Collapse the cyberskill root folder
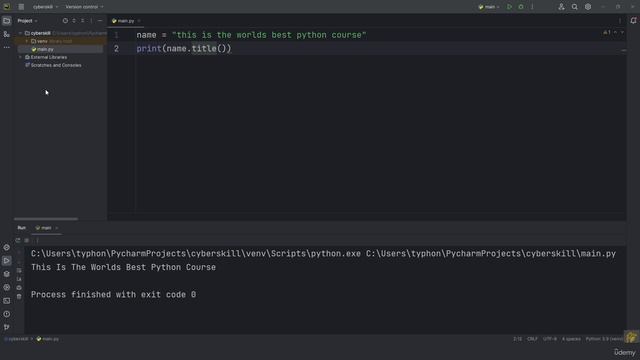Image resolution: width=640 pixels, height=360 pixels. 20,33
